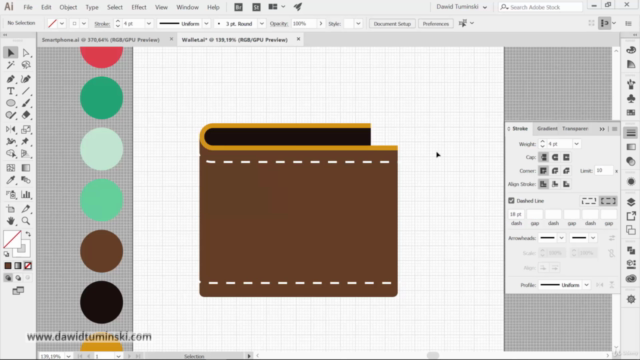Select the Eyedropper tool
This screenshot has height=360, width=640.
coord(11,180)
